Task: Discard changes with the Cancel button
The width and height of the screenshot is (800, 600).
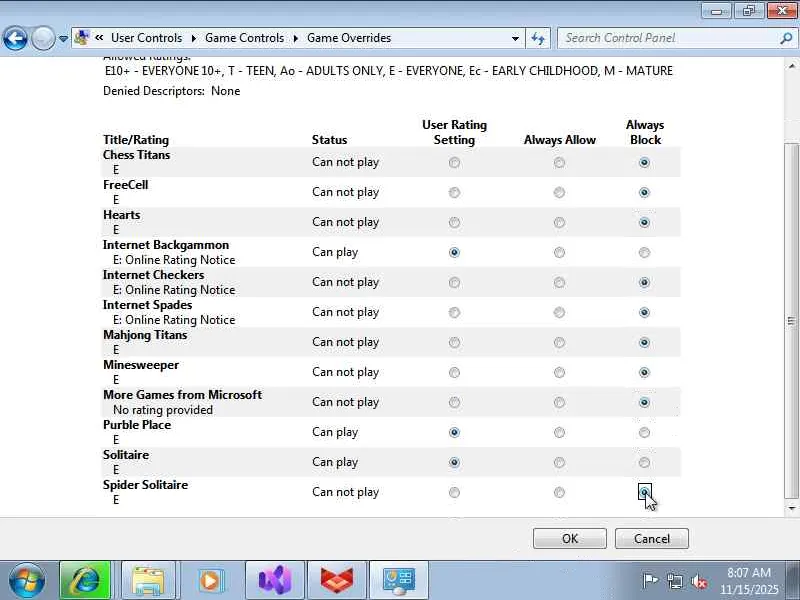Action: coord(652,539)
